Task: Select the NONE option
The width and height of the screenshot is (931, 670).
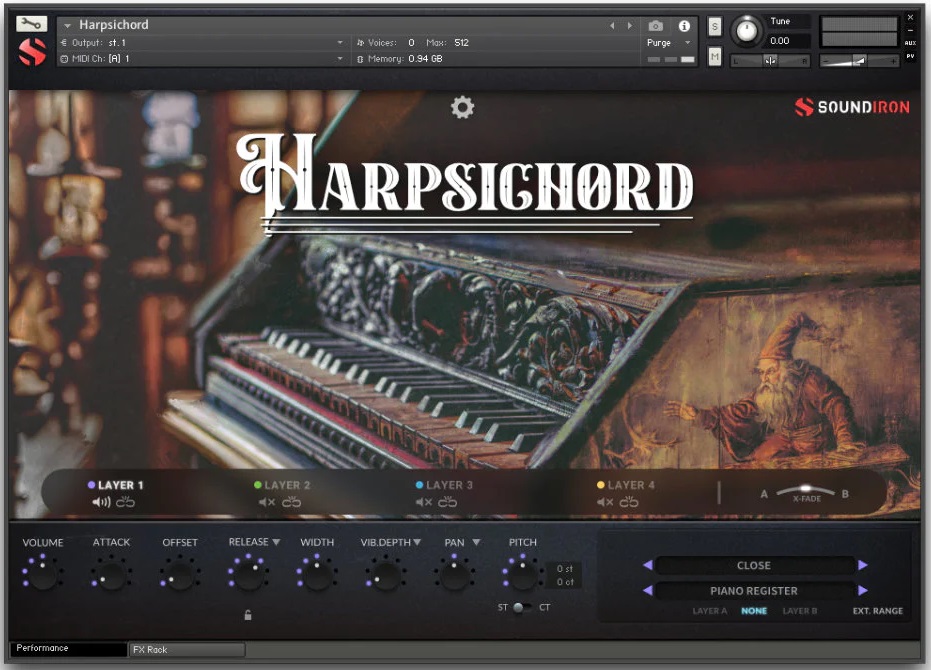Action: tap(754, 611)
